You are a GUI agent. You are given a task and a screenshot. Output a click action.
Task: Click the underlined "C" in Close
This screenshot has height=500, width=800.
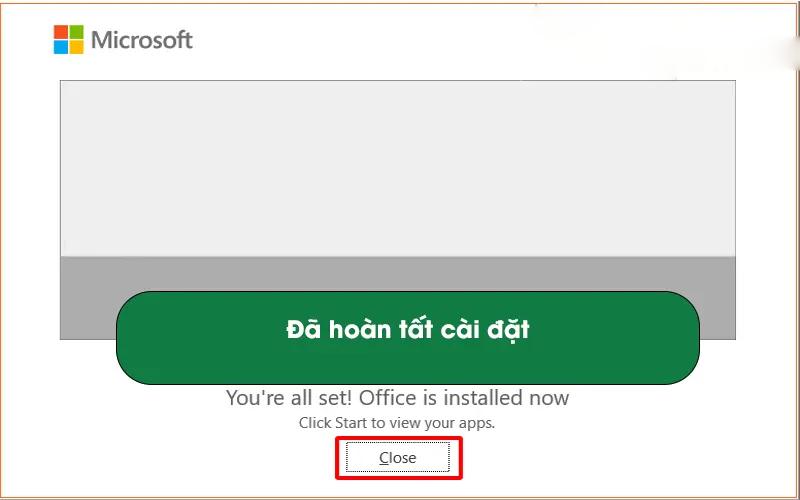point(385,458)
